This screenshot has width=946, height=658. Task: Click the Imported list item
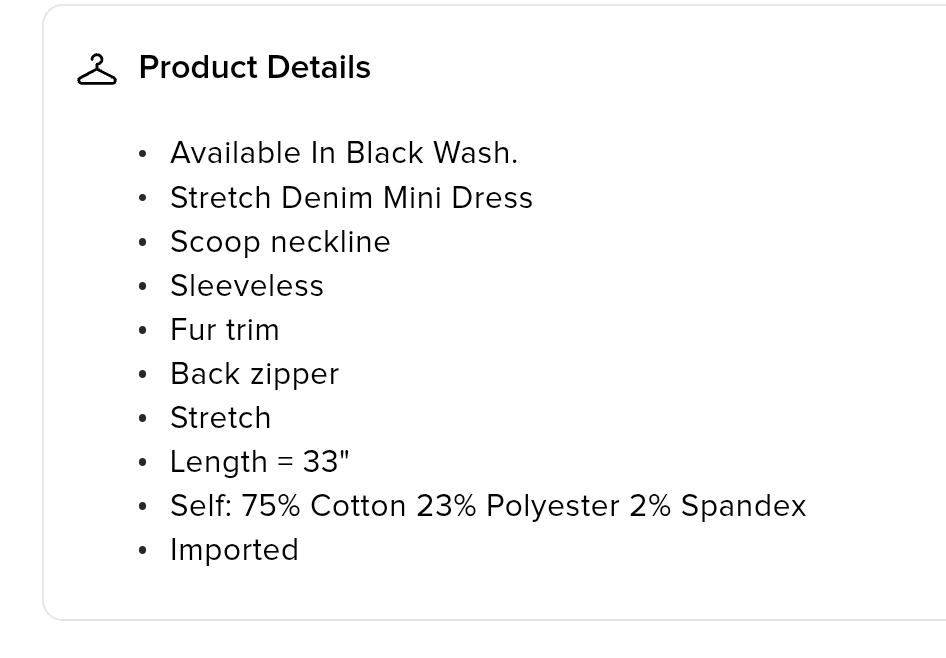click(235, 549)
